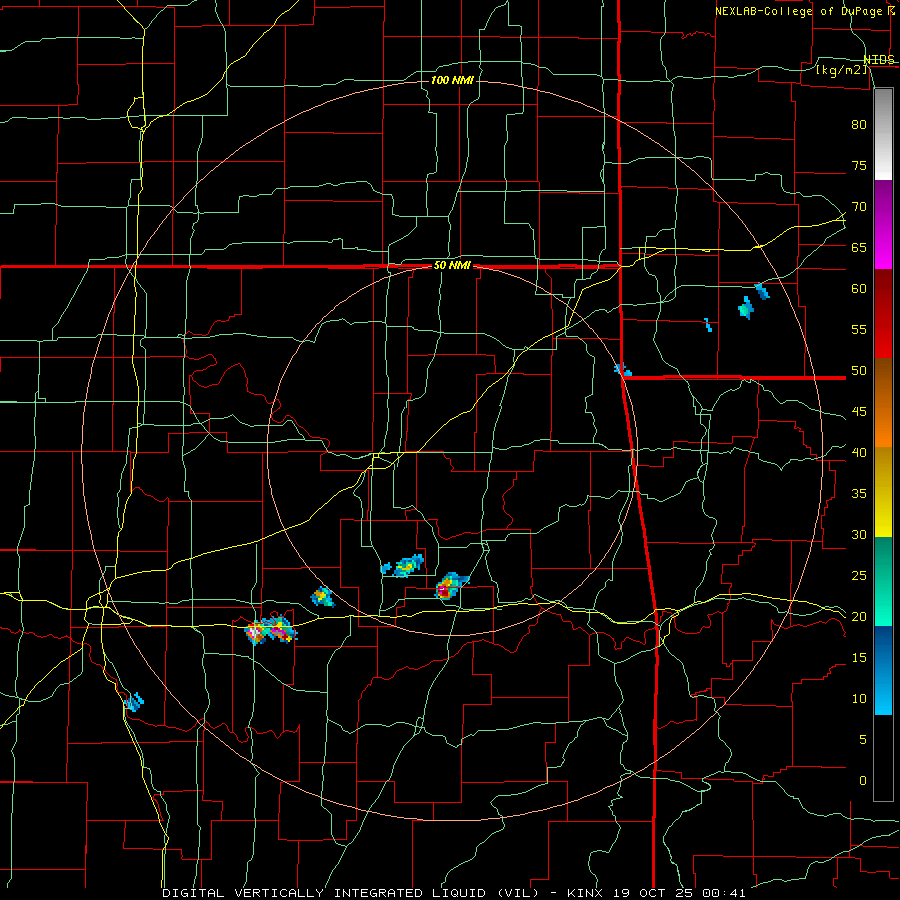
Task: Click the 80 value on the VIL scale
Action: pyautogui.click(x=859, y=125)
